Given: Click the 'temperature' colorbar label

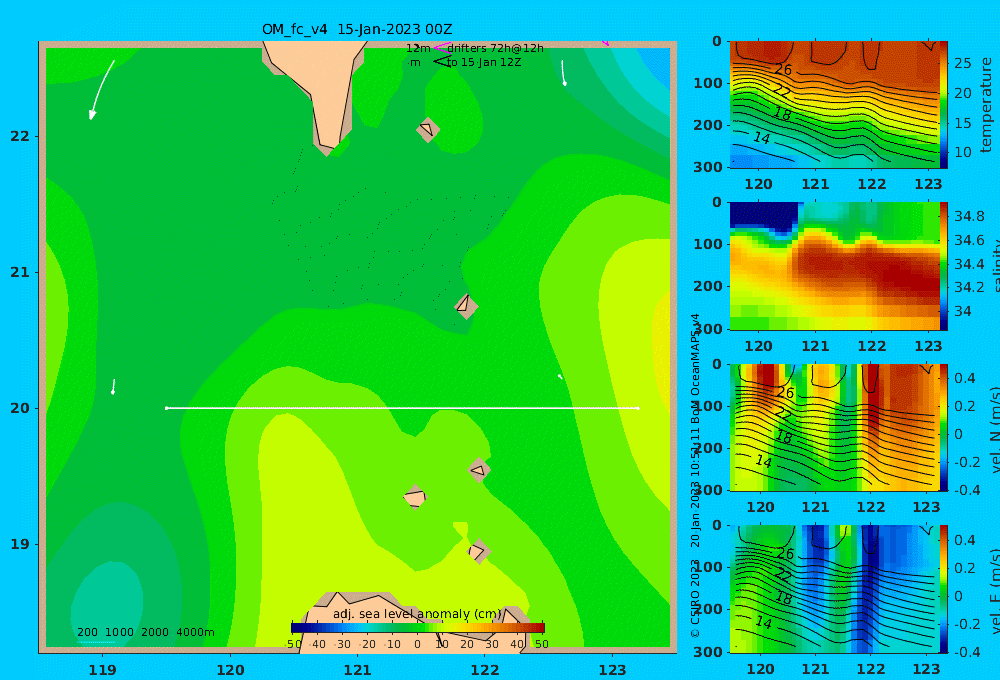Looking at the screenshot, I should pyautogui.click(x=986, y=105).
